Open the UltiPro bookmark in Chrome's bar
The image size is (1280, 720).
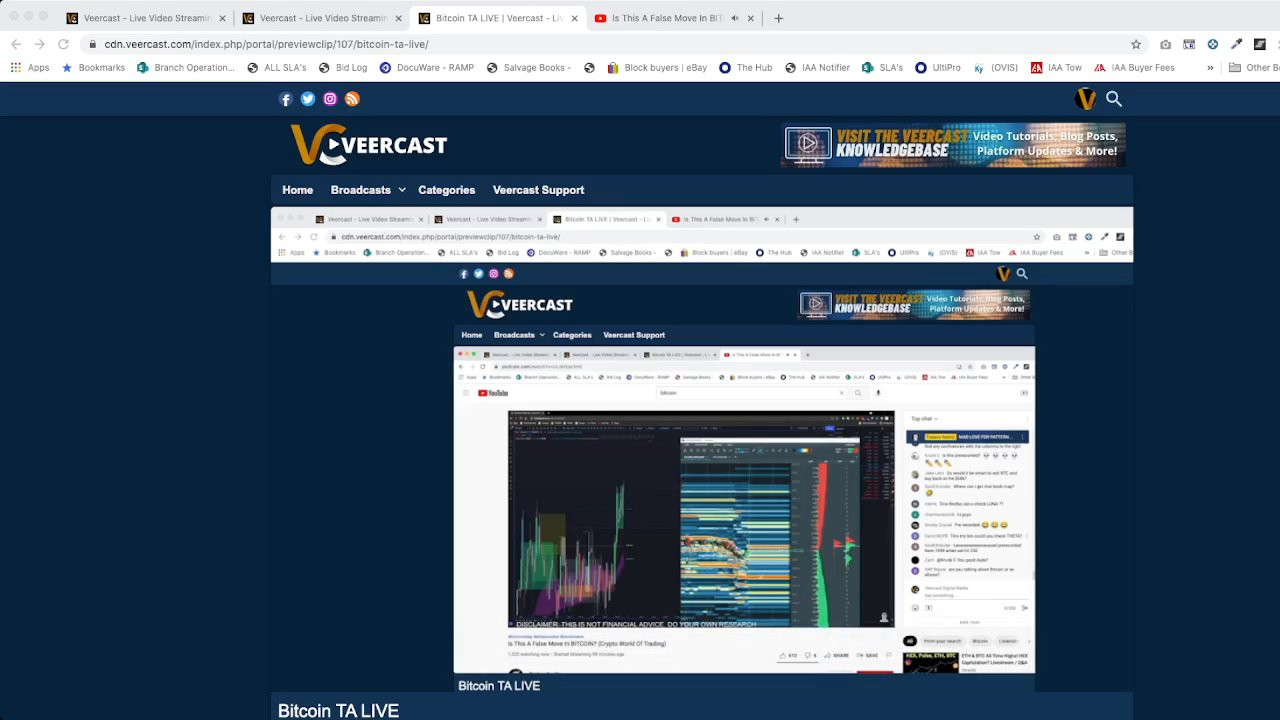(x=938, y=68)
